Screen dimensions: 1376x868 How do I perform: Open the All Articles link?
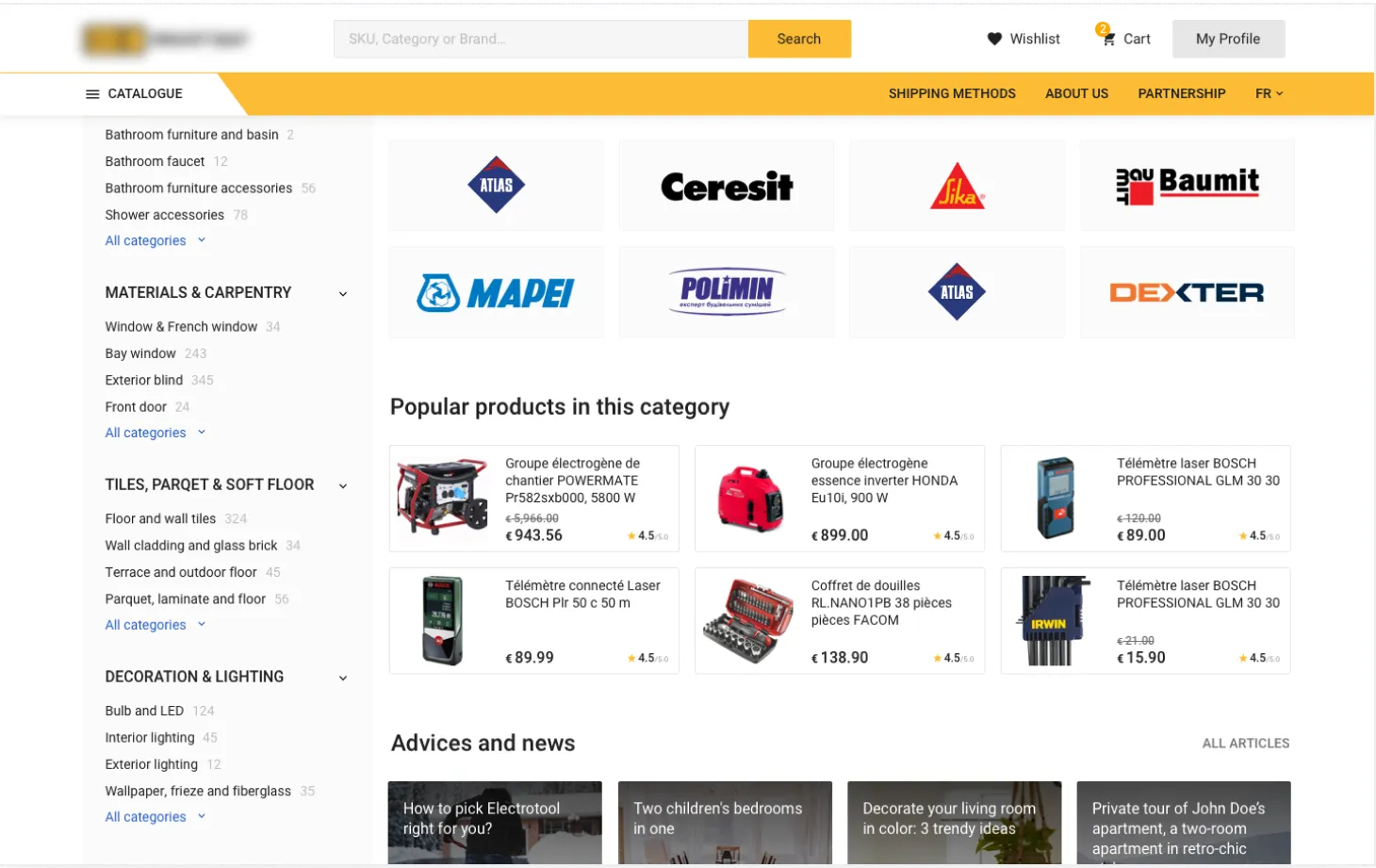pos(1246,744)
